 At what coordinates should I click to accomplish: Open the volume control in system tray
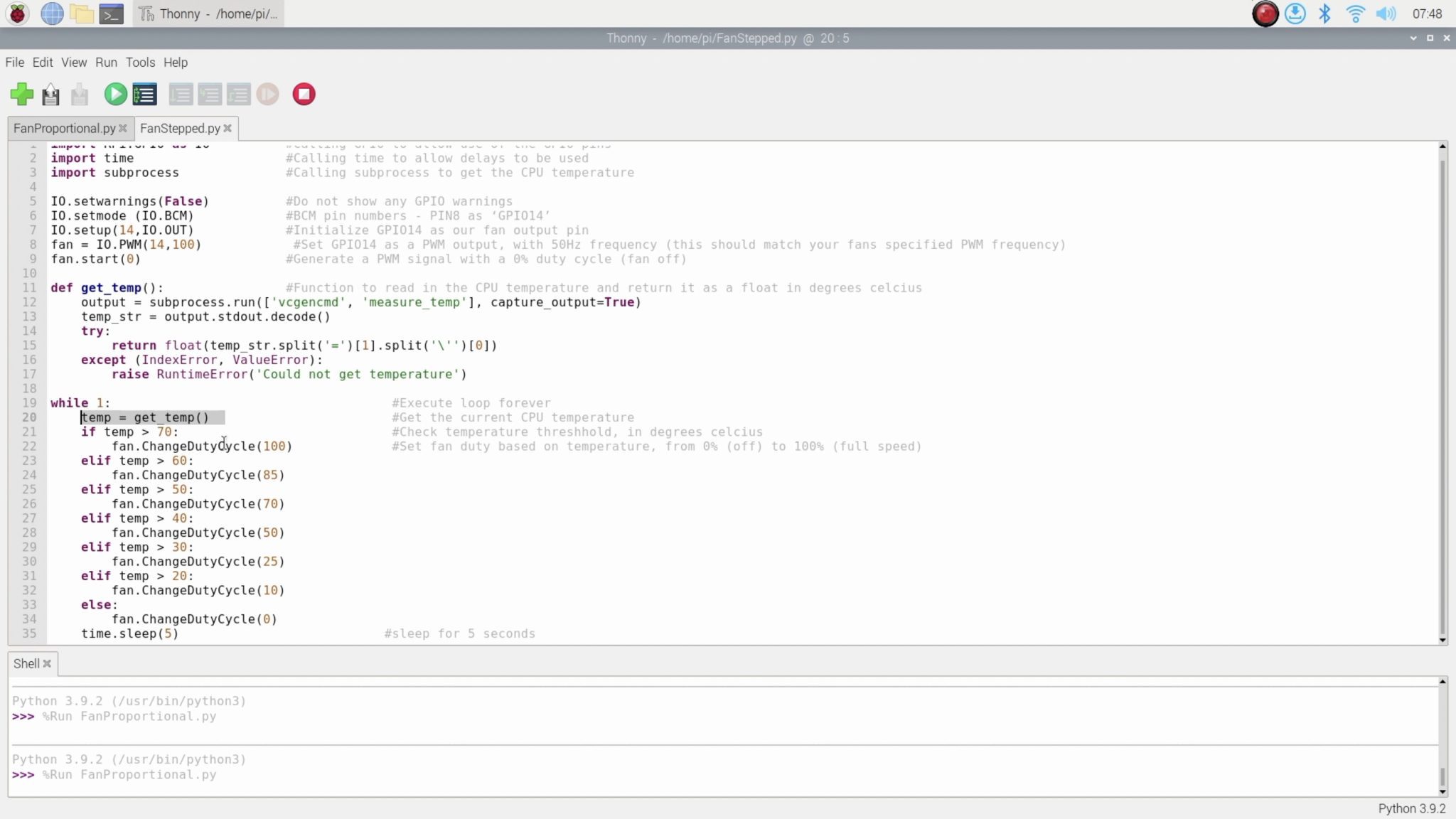1386,14
